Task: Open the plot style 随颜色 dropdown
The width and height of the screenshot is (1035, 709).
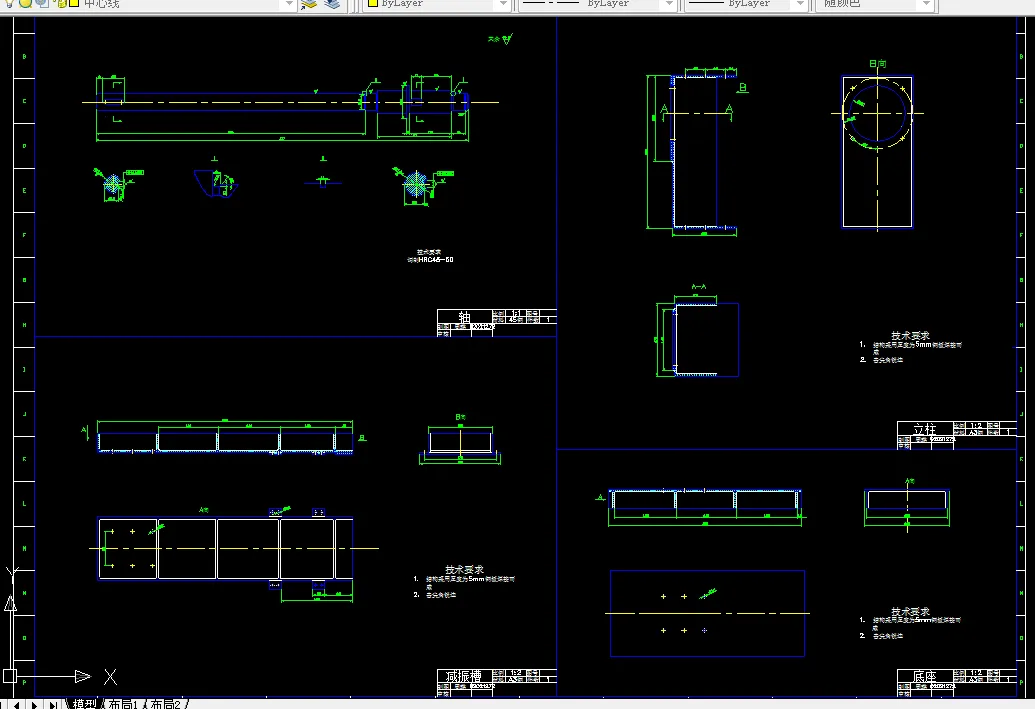Action: click(x=925, y=4)
